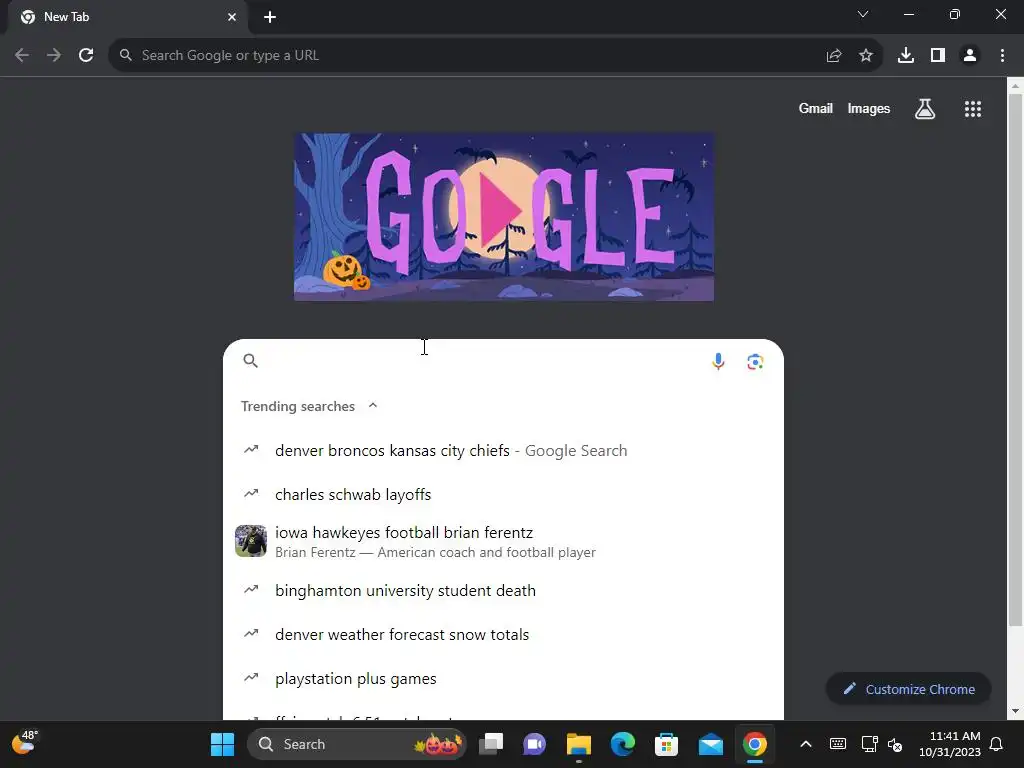
Task: Open network display tray icon
Action: (x=869, y=744)
